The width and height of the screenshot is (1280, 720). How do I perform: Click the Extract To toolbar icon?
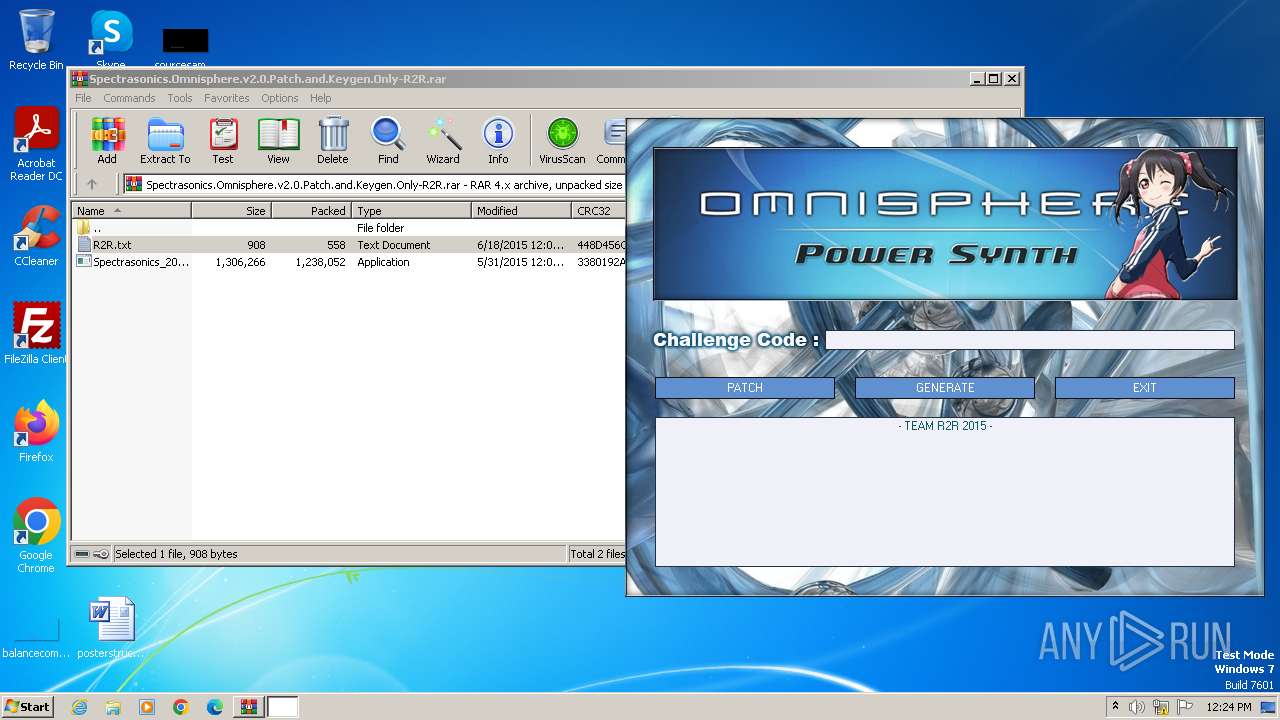165,140
